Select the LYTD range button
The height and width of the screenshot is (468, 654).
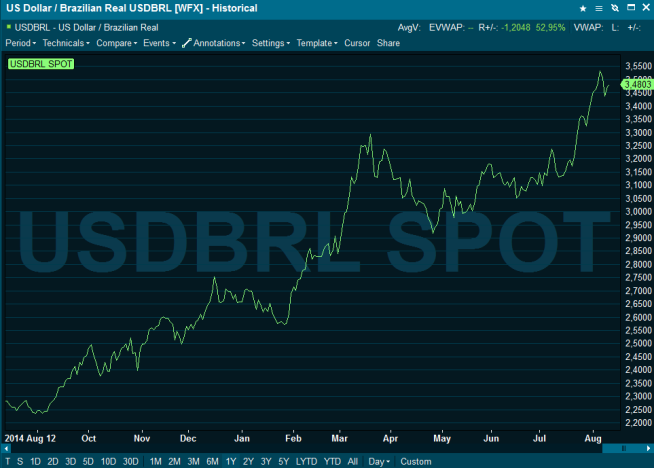click(x=307, y=461)
